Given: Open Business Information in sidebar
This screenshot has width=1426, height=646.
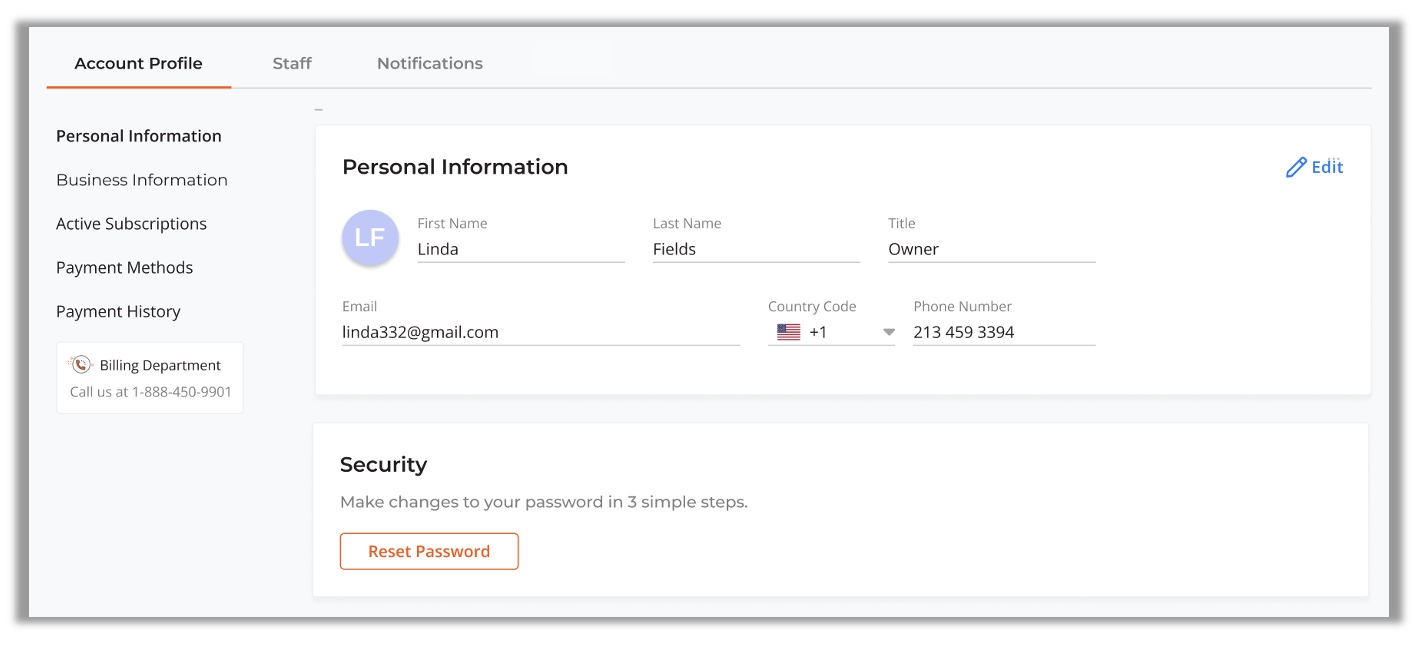Looking at the screenshot, I should (x=142, y=180).
